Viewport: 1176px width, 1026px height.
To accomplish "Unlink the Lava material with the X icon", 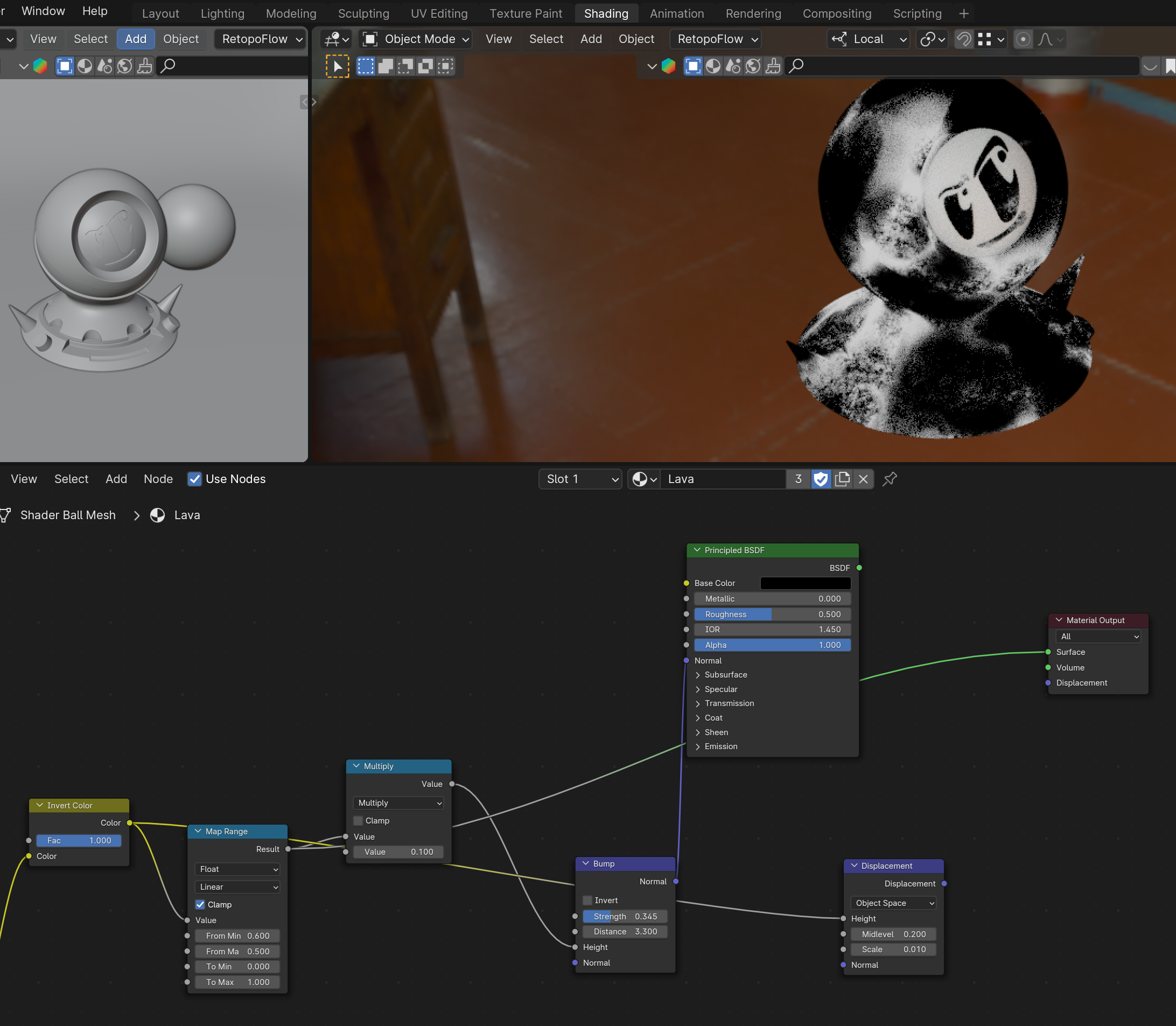I will (863, 479).
